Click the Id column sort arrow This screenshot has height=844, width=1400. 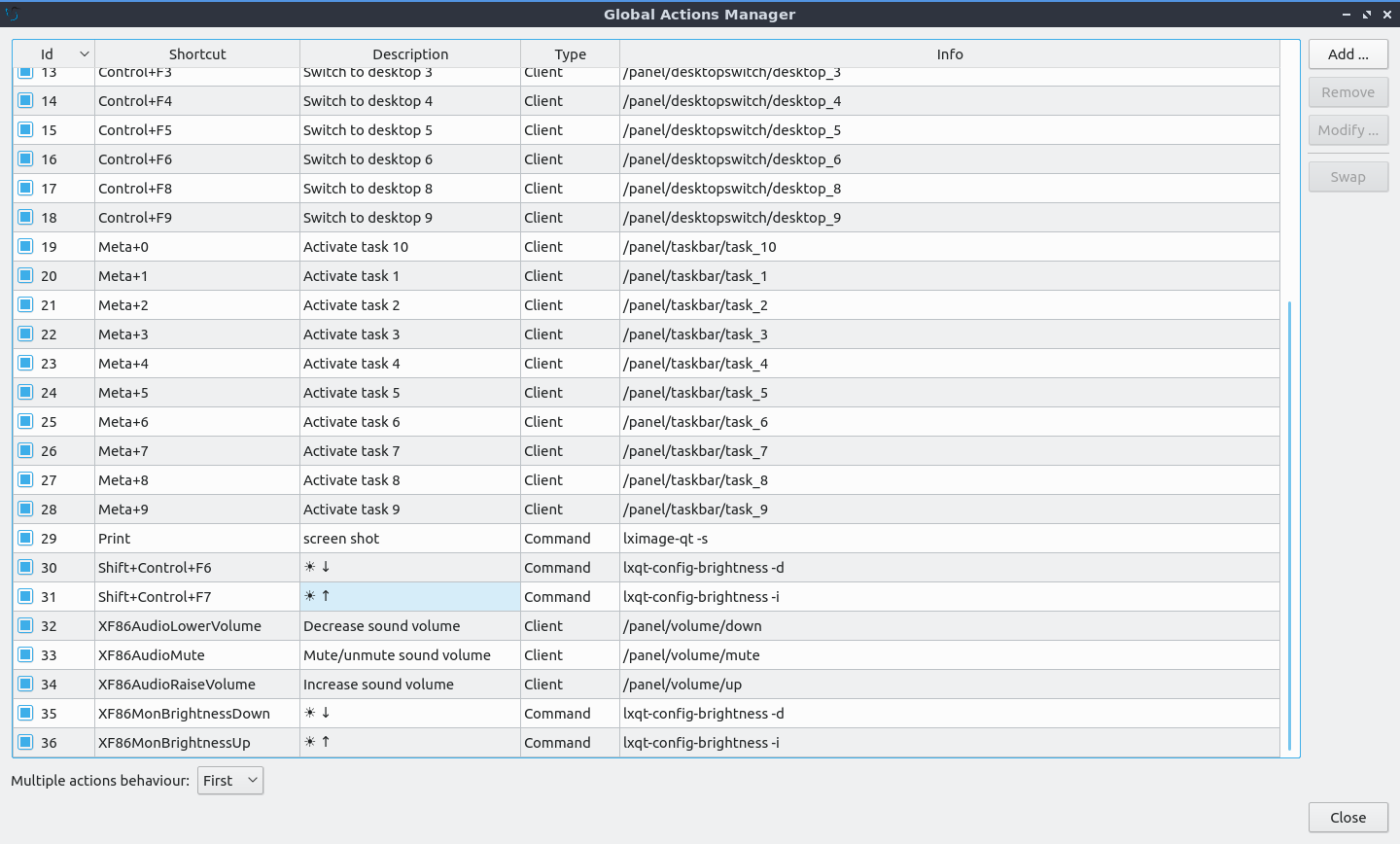point(85,54)
